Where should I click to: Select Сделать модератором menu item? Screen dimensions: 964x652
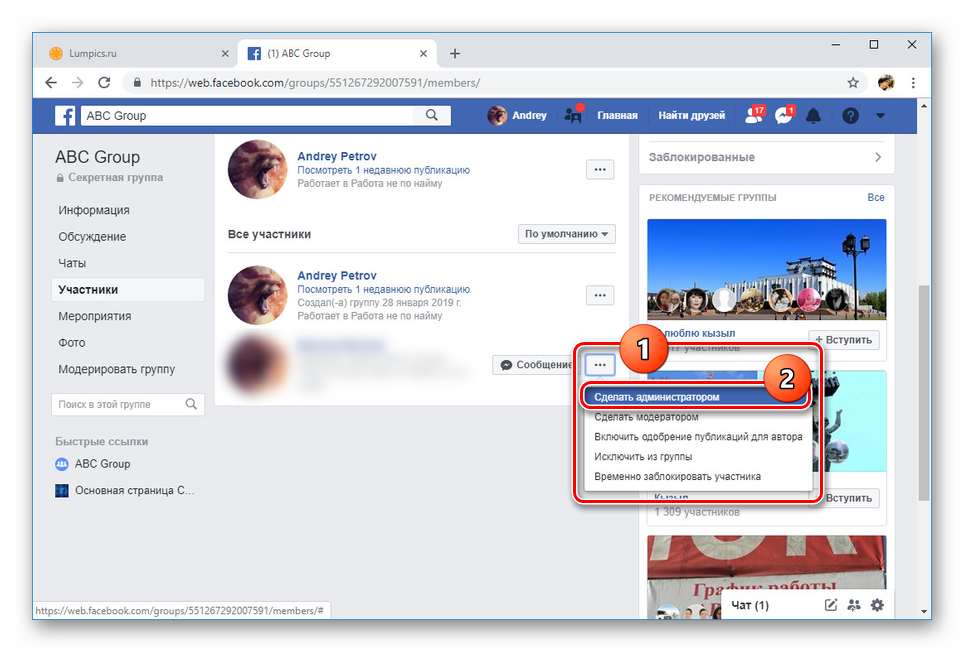coord(646,417)
